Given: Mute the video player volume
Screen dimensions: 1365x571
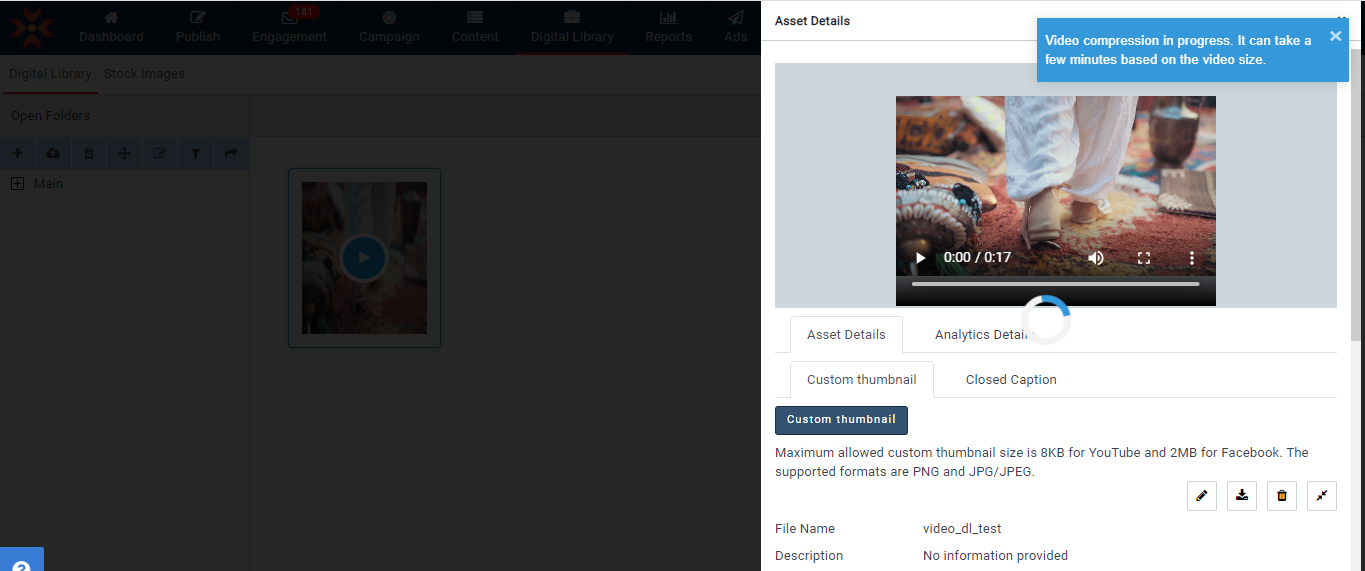Looking at the screenshot, I should 1096,258.
